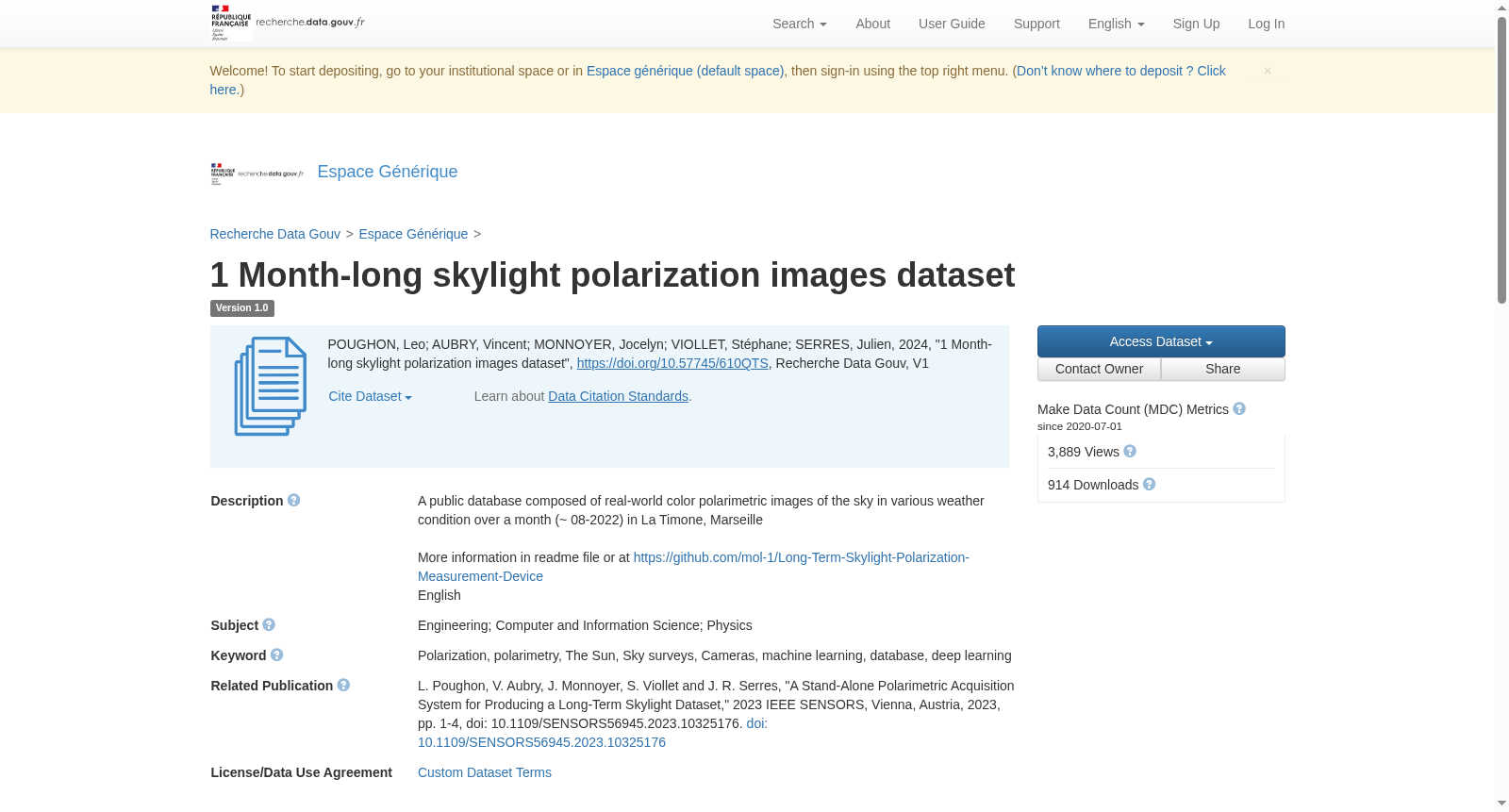
Task: Click the recherche.data.gouv.fr logo in navbar
Action: pos(288,23)
